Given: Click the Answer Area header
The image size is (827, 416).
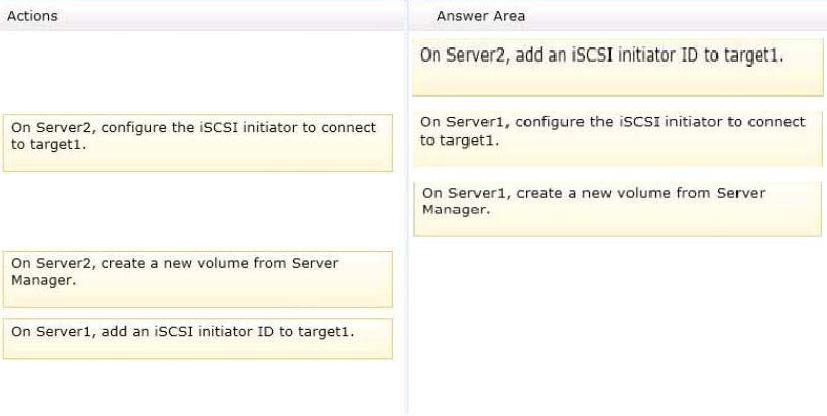Looking at the screenshot, I should coord(618,16).
